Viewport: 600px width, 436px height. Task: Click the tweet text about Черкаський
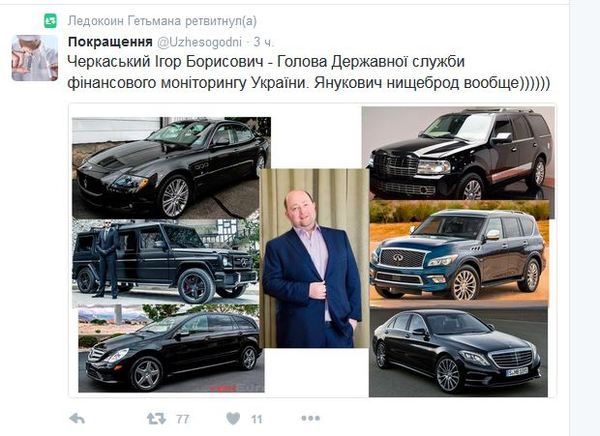pyautogui.click(x=309, y=72)
